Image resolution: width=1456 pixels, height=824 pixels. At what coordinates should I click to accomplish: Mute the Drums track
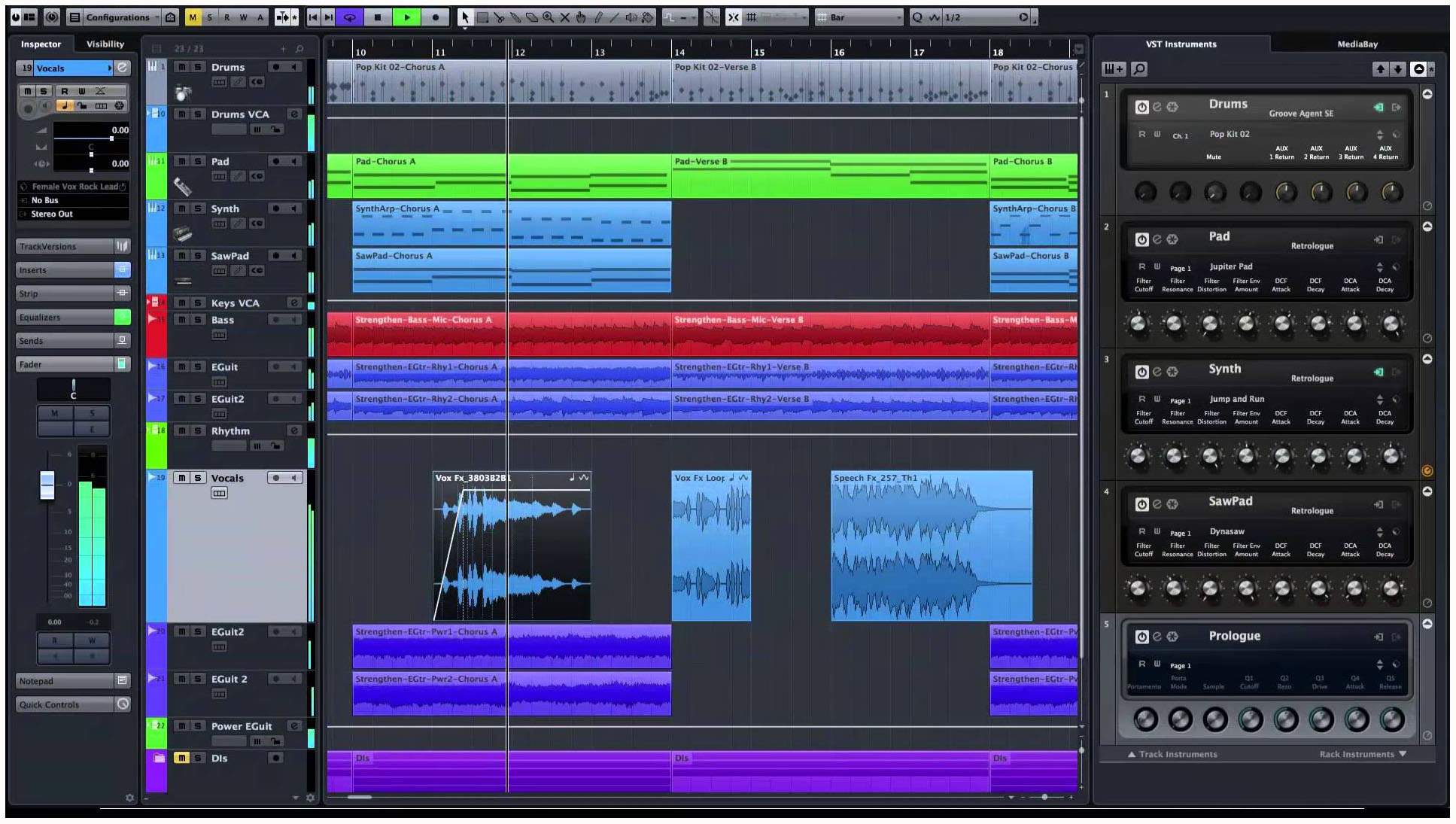[x=181, y=67]
